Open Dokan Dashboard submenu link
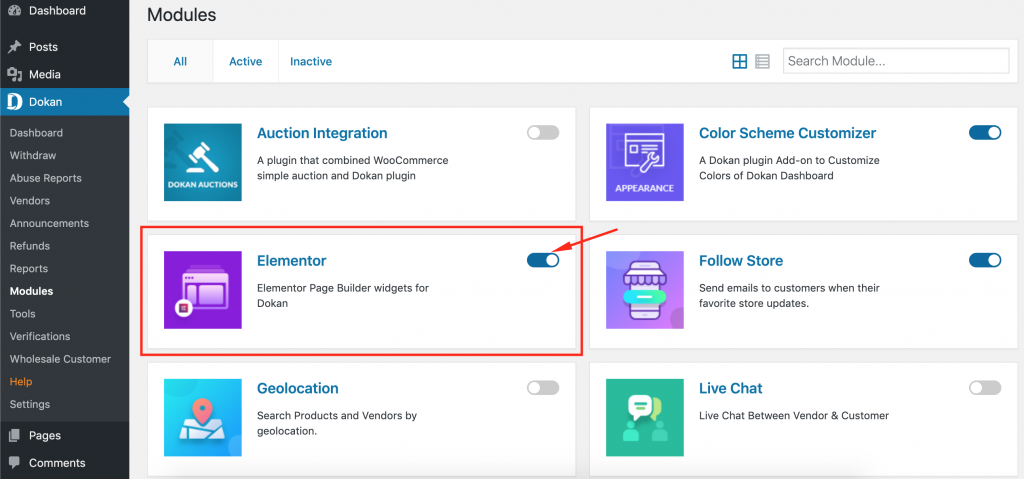This screenshot has width=1024, height=479. click(x=37, y=133)
